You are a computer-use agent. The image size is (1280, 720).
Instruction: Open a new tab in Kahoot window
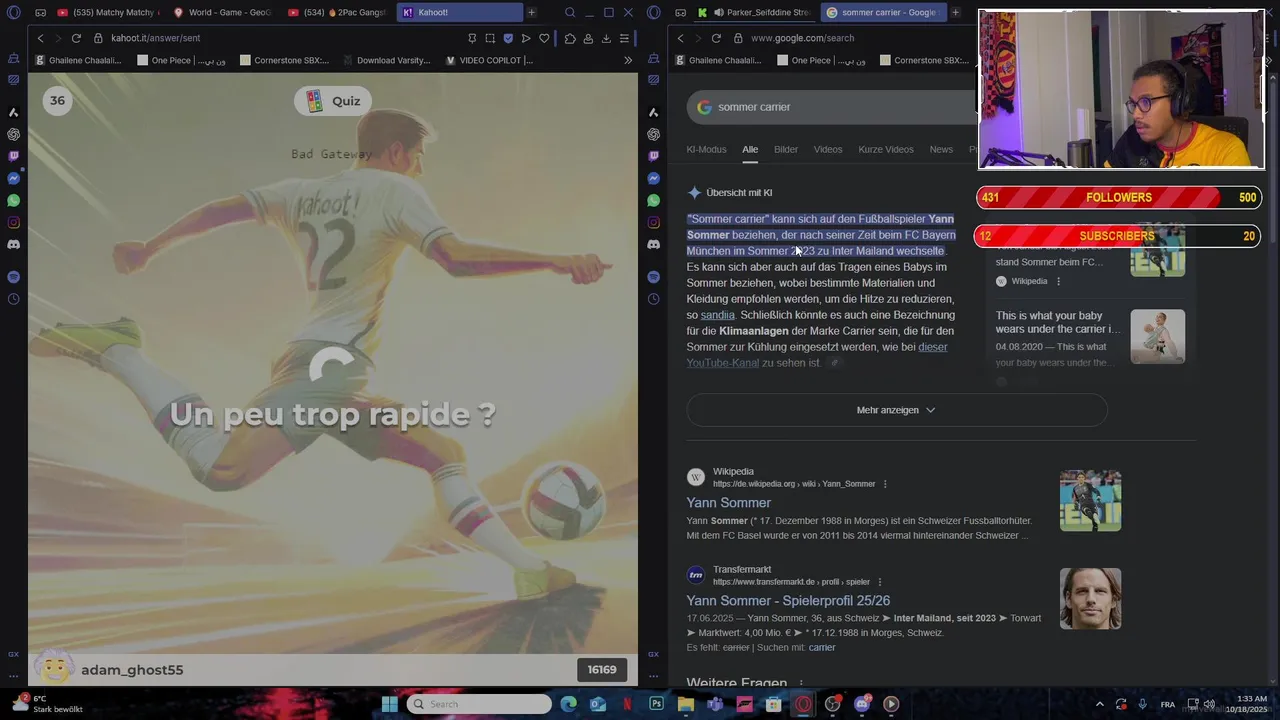[x=531, y=12]
